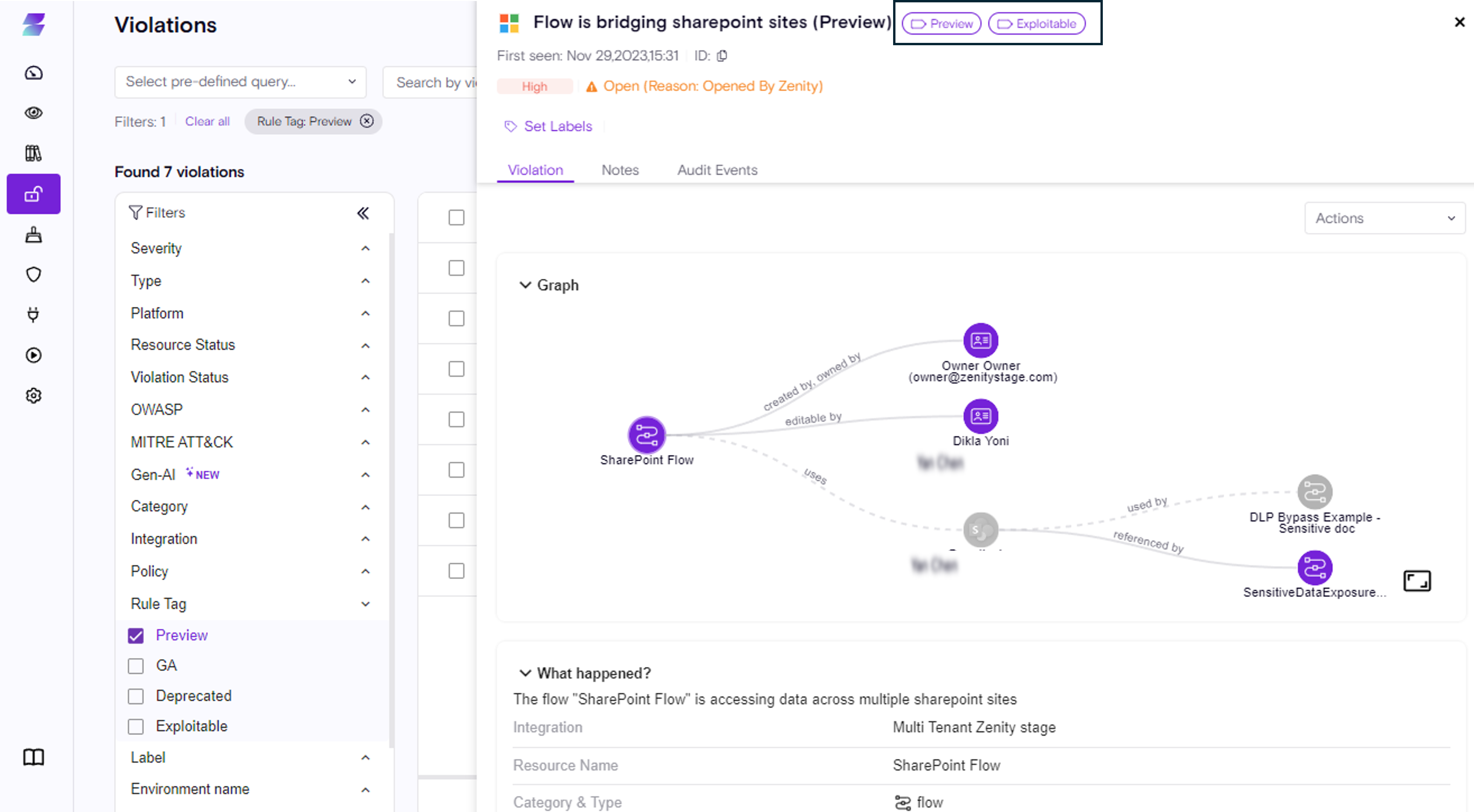This screenshot has height=812, width=1474.
Task: Check the Deprecated rule tag checkbox
Action: point(136,696)
